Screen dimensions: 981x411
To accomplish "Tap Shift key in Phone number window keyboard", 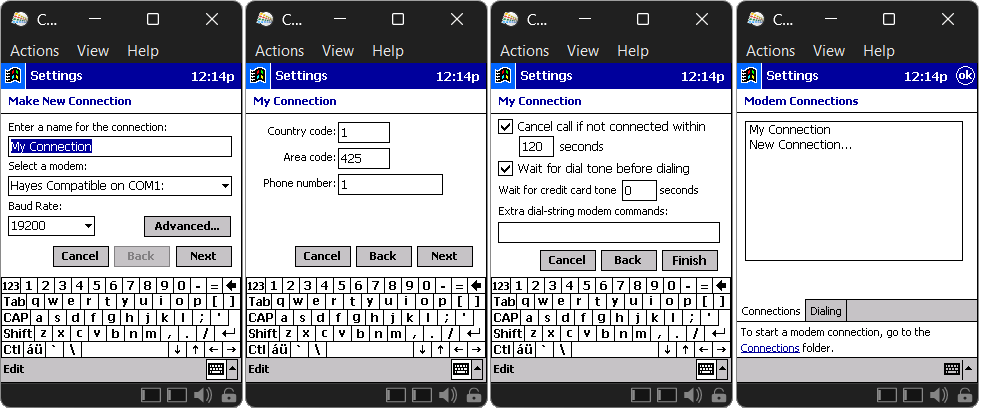I will pyautogui.click(x=263, y=333).
